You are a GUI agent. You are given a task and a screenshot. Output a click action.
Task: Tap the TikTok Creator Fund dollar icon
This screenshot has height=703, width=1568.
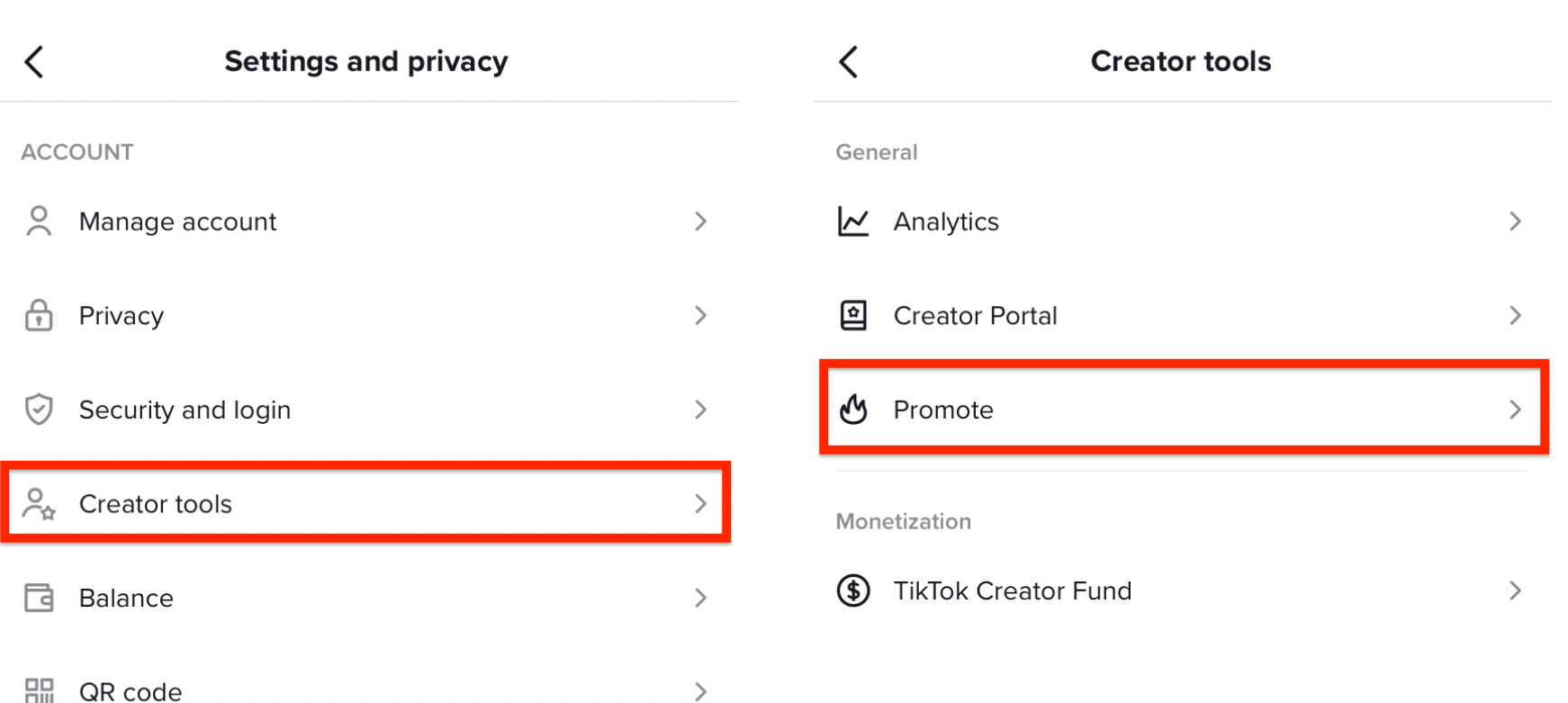coord(853,590)
